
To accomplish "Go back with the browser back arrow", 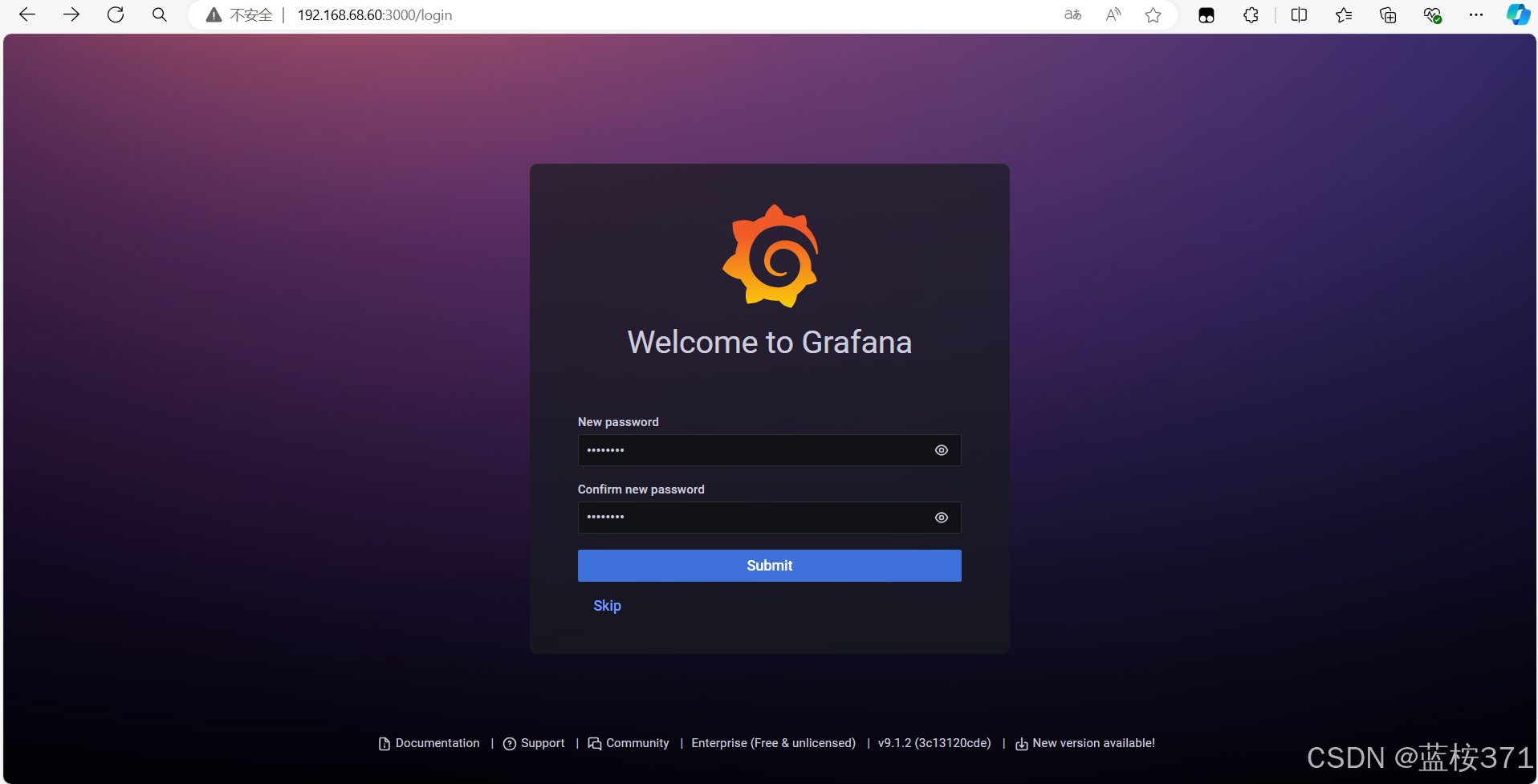I will 27,14.
